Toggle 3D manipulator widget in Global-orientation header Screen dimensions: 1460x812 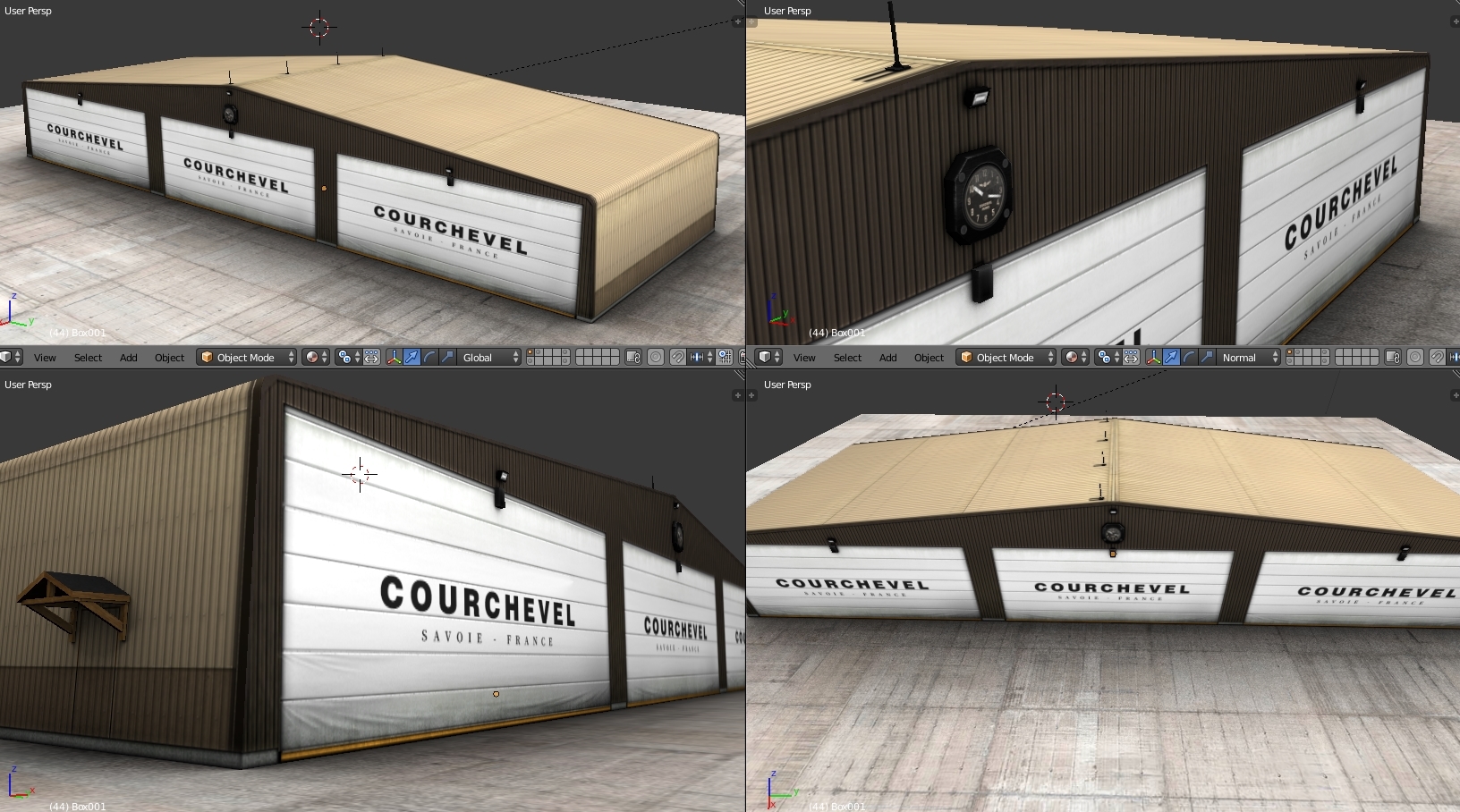pyautogui.click(x=395, y=357)
